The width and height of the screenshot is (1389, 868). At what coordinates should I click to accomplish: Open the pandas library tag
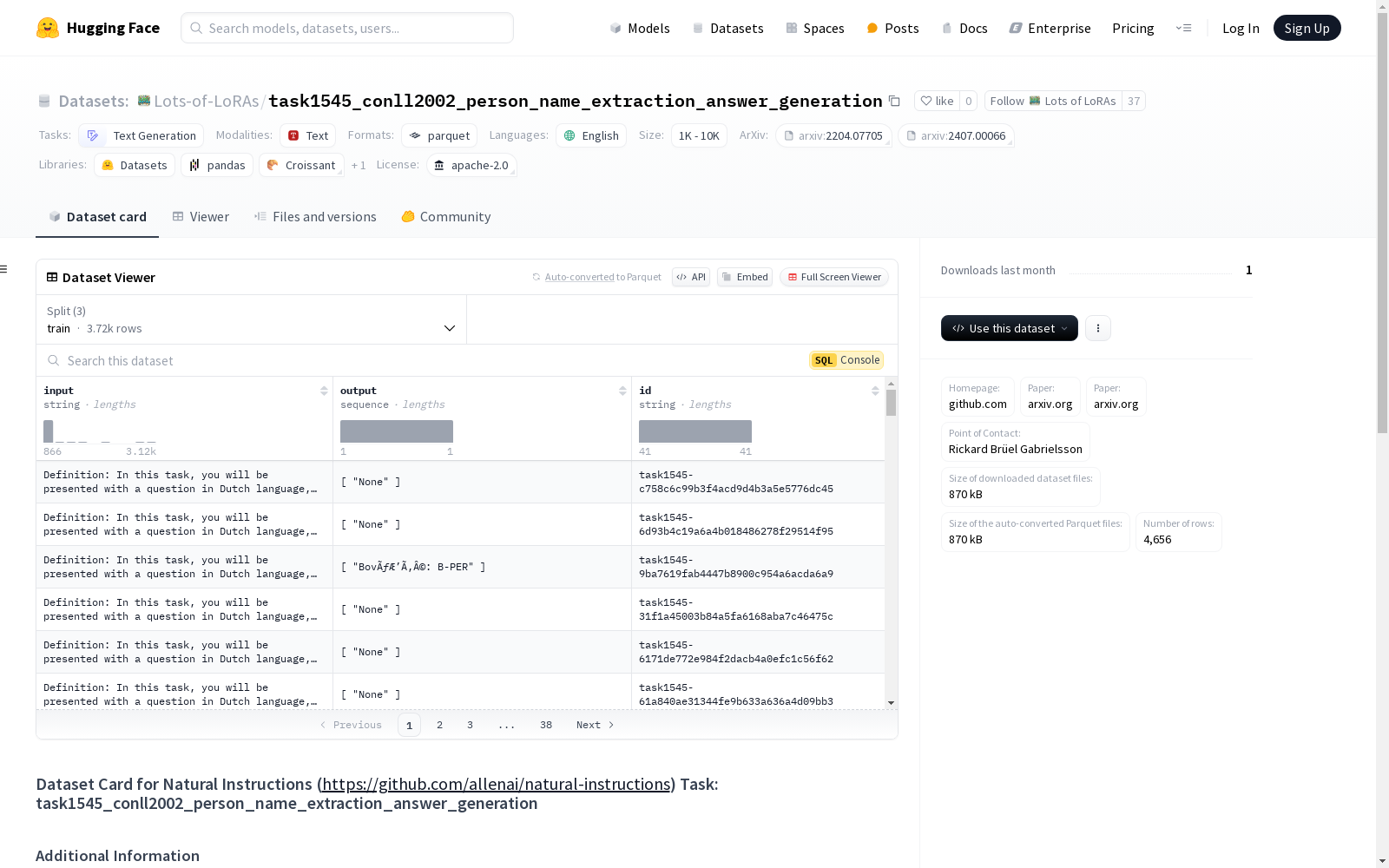click(217, 165)
